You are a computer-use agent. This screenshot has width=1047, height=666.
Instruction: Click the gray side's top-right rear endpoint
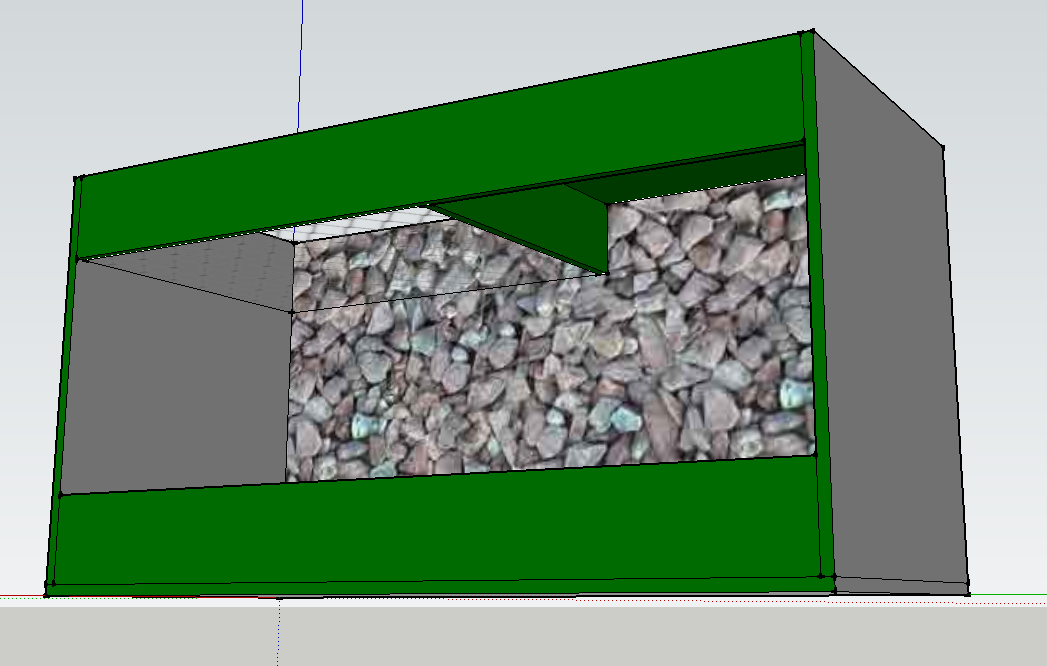coord(942,148)
